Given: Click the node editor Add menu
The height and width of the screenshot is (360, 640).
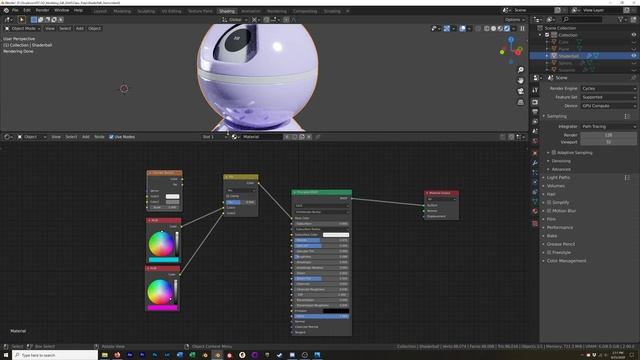Looking at the screenshot, I should click(x=86, y=137).
